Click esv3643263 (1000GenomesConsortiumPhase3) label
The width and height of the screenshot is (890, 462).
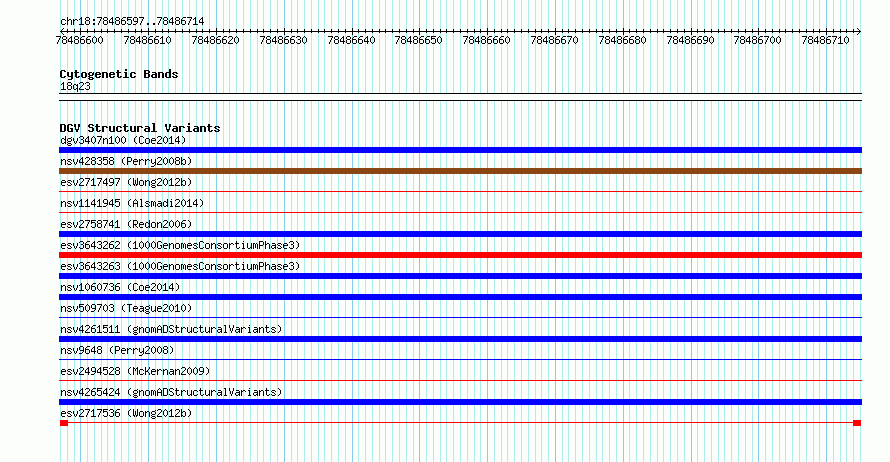click(x=180, y=266)
